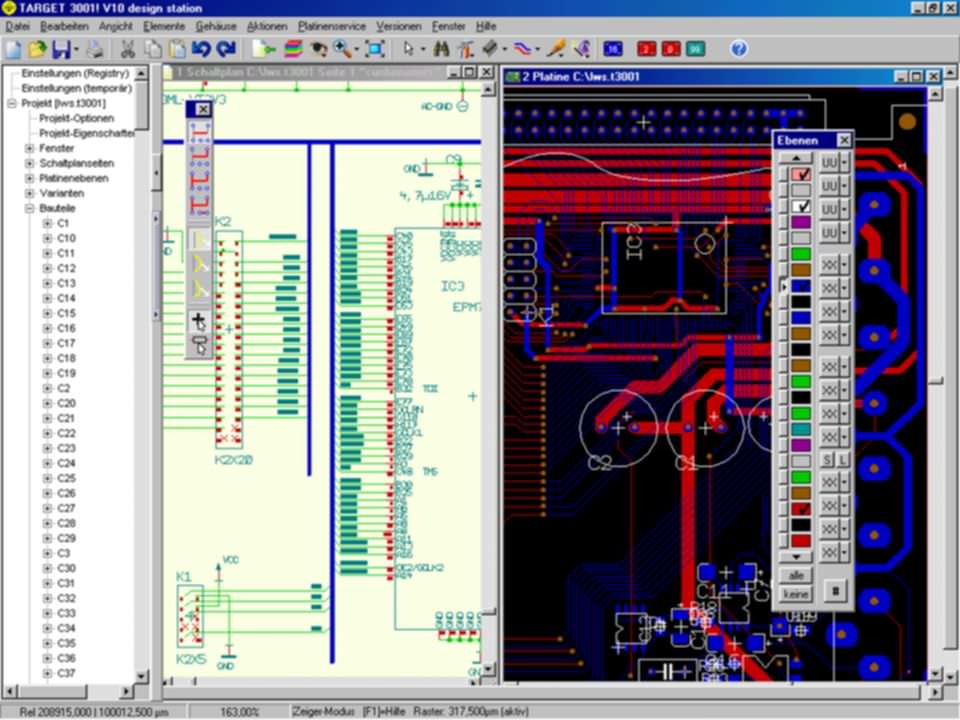
Task: Open the blue Help question-mark icon
Action: (x=738, y=47)
